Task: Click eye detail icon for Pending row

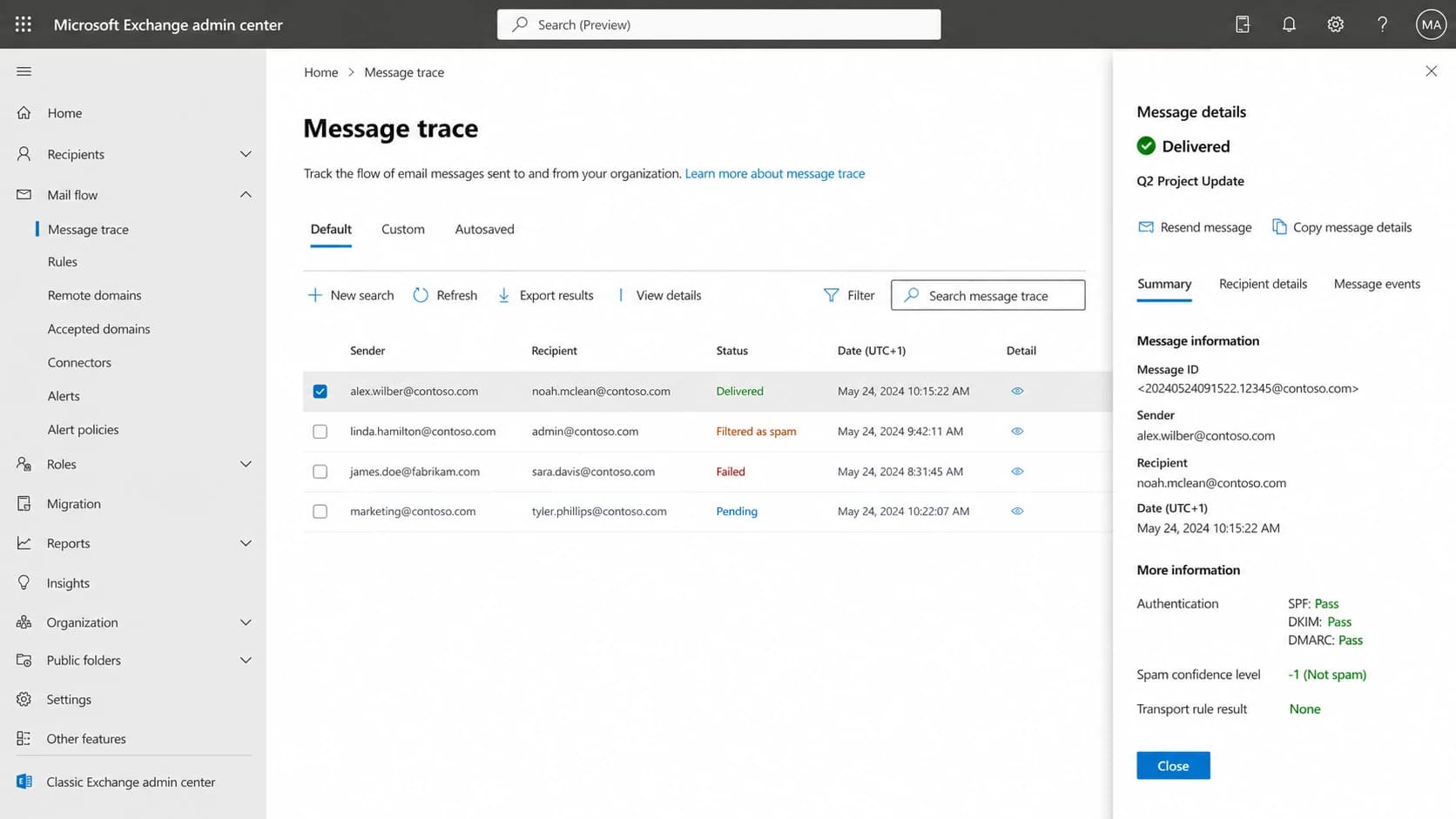Action: (1017, 511)
